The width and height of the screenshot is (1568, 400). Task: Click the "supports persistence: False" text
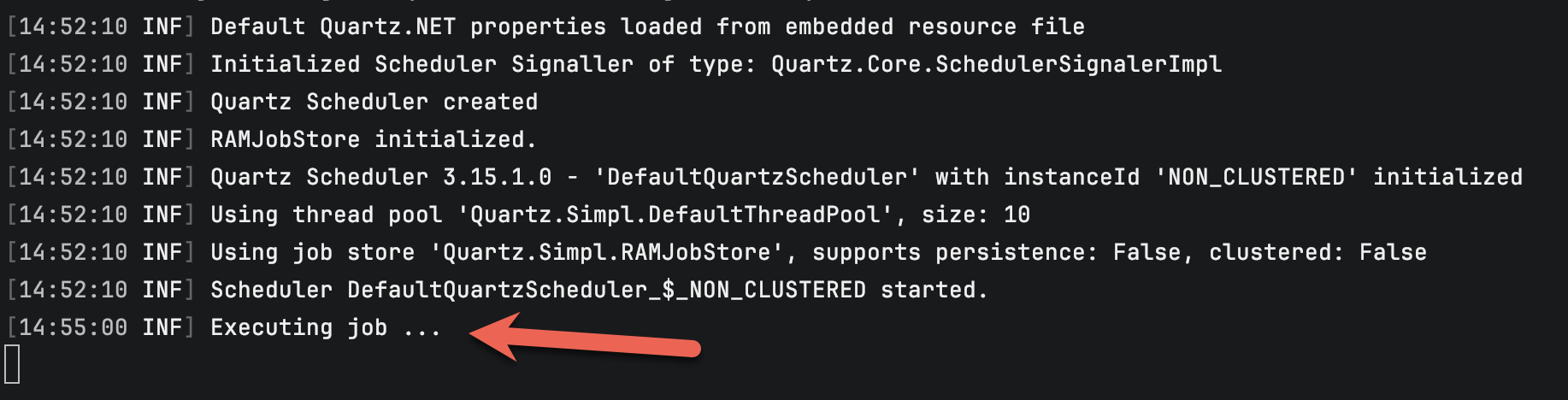[996, 252]
